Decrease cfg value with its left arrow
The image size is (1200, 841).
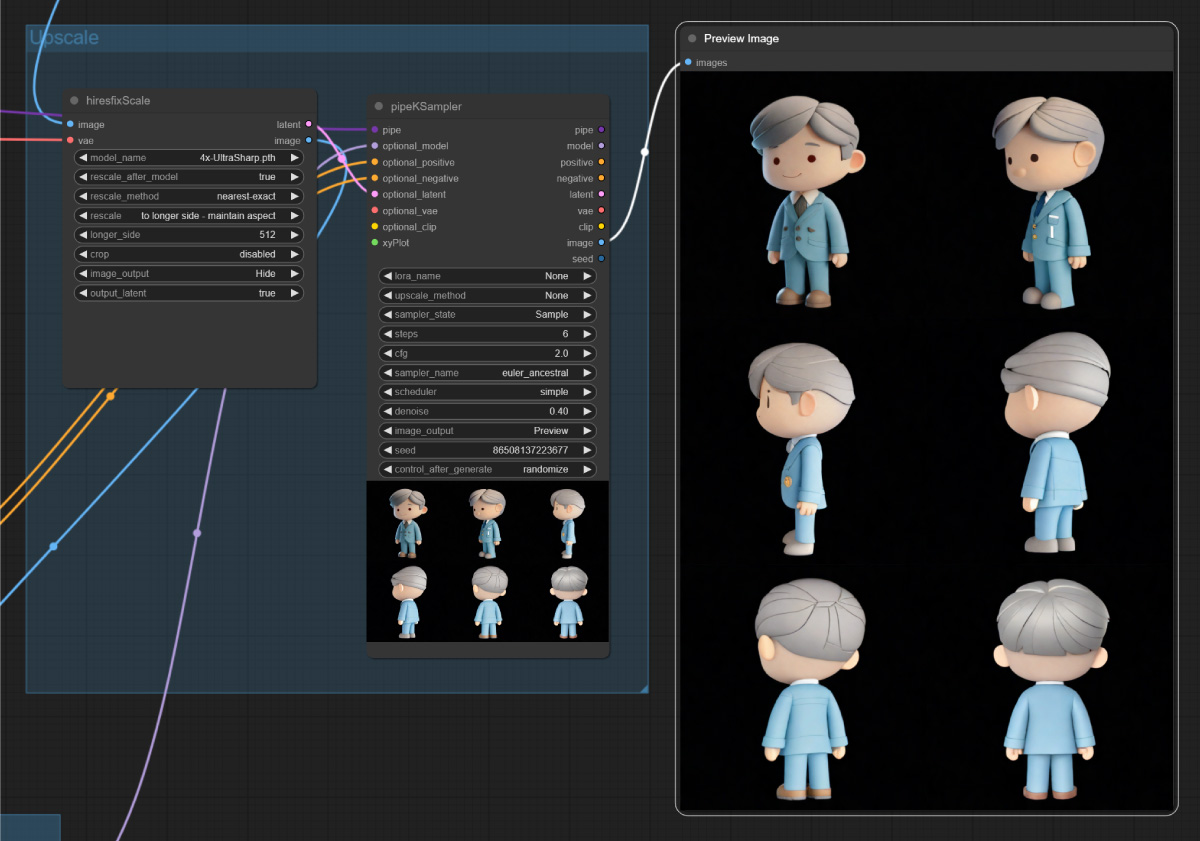(x=388, y=353)
